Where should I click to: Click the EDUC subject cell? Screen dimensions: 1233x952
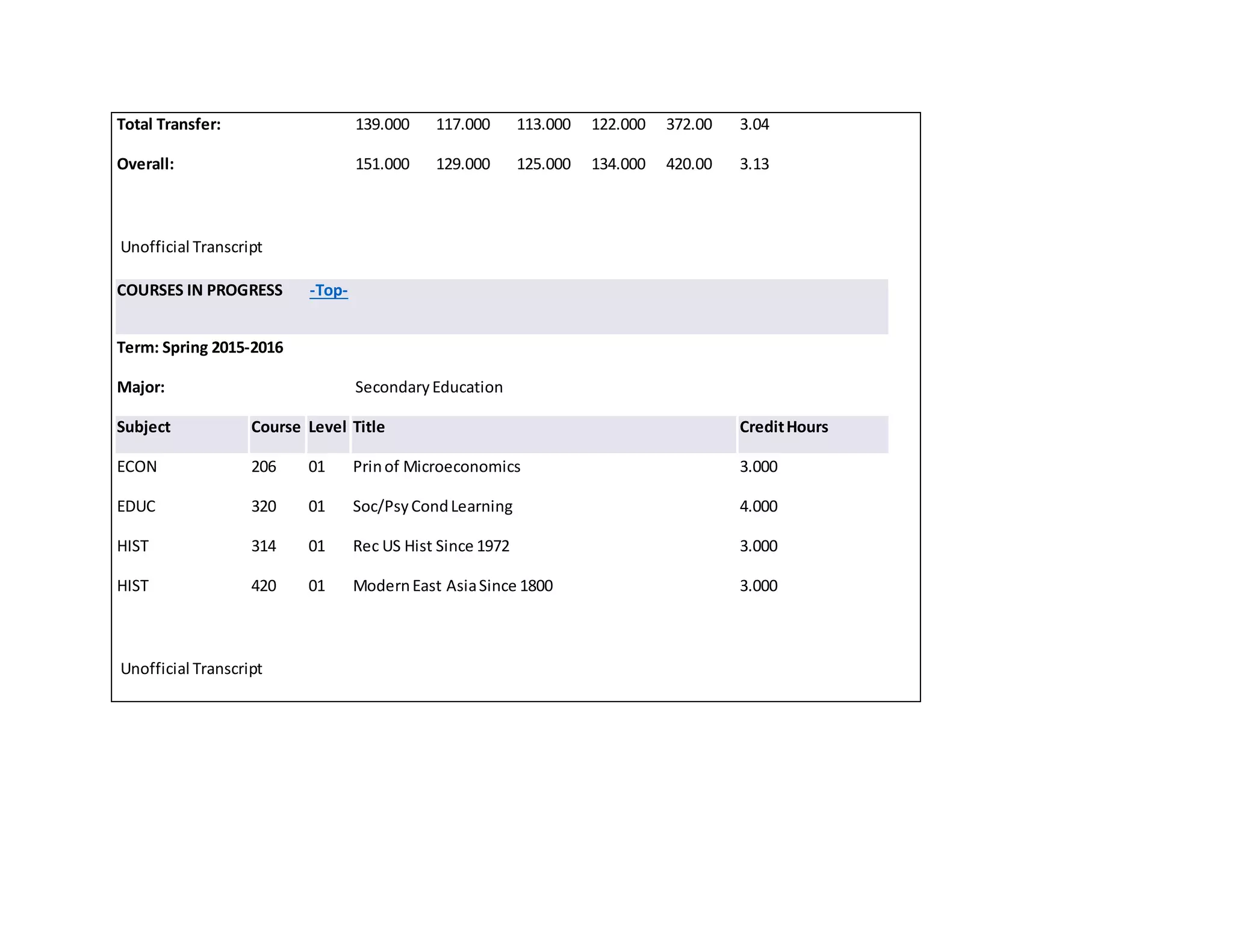tap(136, 507)
